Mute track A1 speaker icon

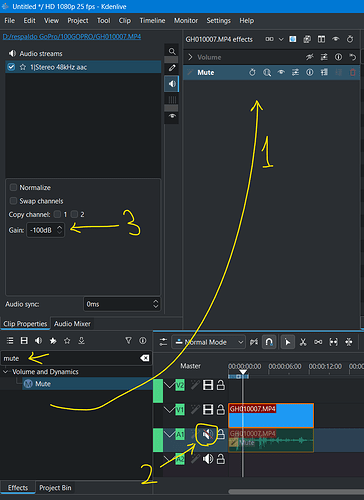pyautogui.click(x=207, y=435)
